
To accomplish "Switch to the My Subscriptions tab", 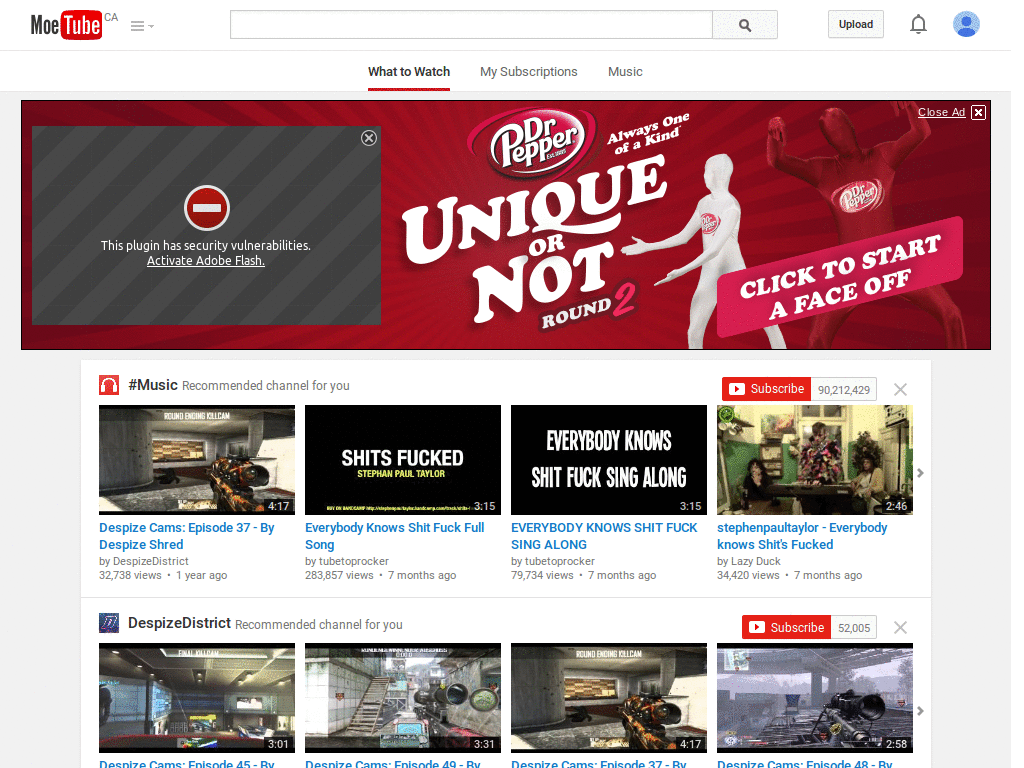I will pos(528,72).
